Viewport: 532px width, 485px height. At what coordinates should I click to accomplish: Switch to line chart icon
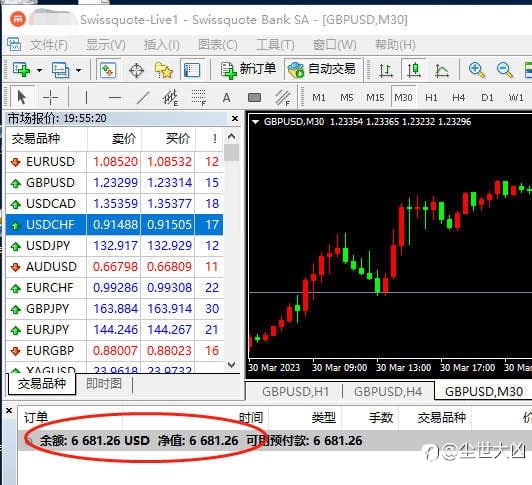tap(442, 71)
